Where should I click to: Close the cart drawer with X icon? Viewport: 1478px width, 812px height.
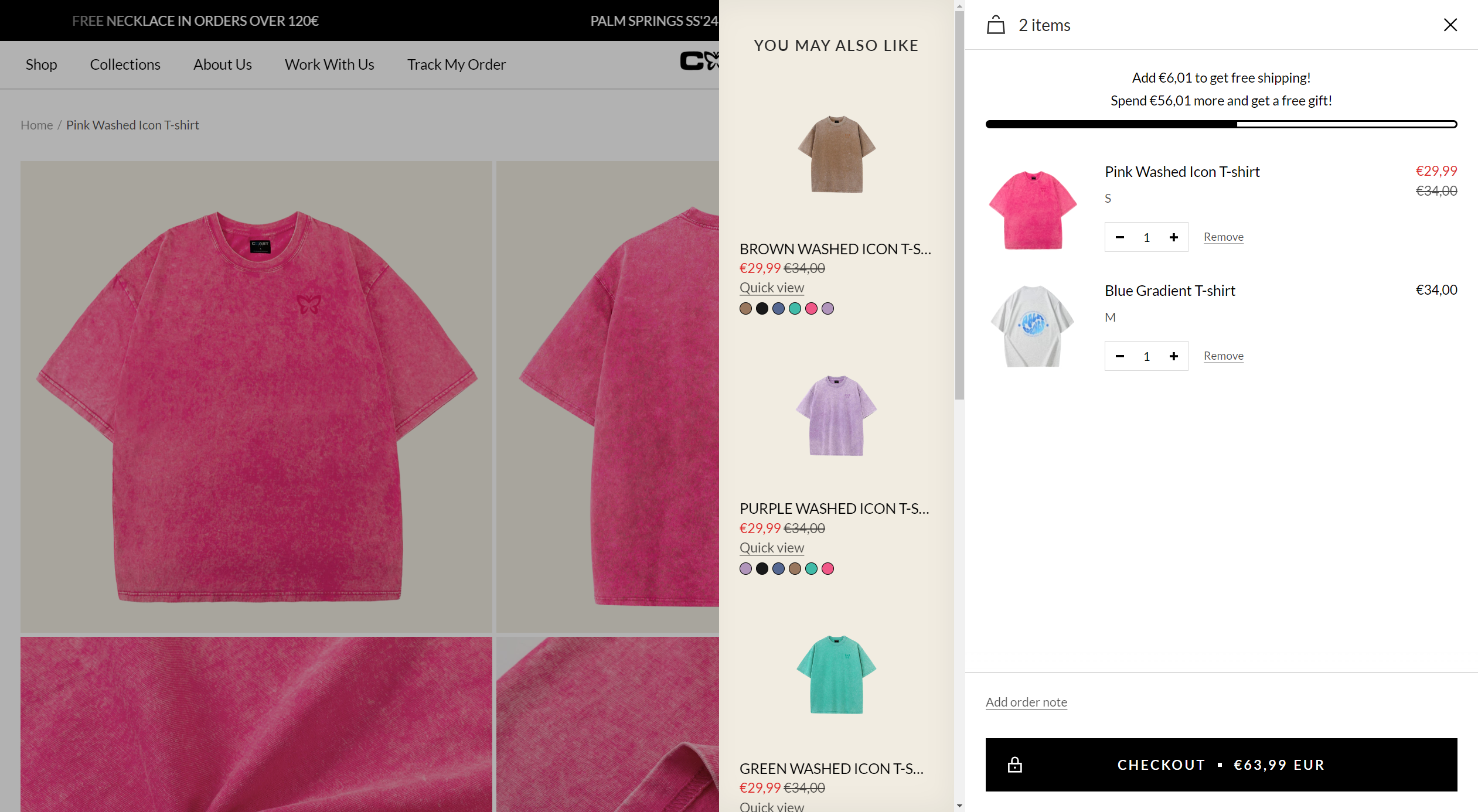click(x=1450, y=25)
